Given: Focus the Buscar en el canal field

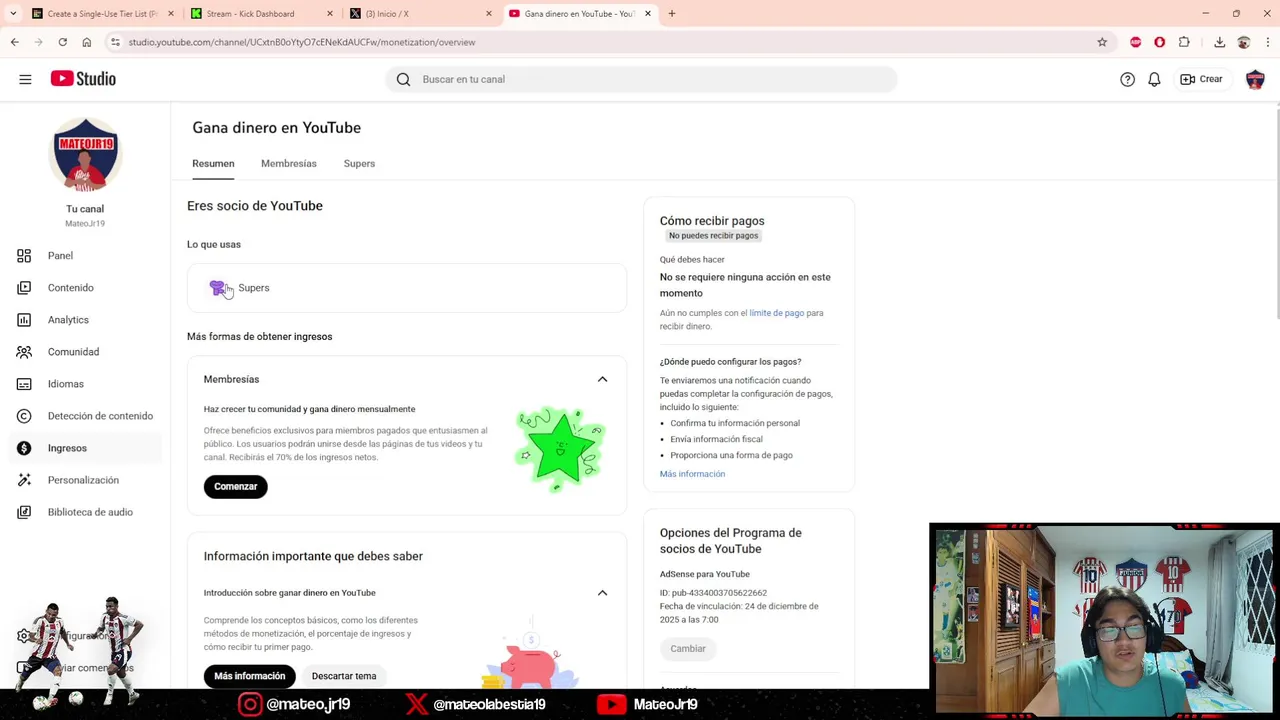Looking at the screenshot, I should [640, 79].
